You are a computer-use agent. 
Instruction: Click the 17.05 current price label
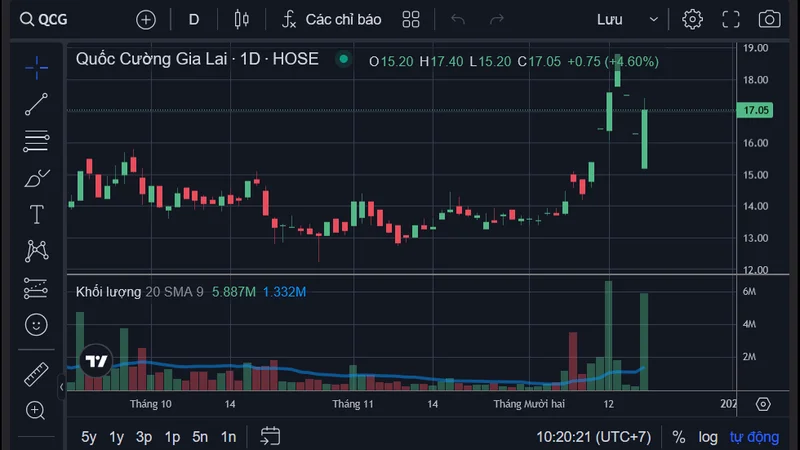(x=755, y=110)
